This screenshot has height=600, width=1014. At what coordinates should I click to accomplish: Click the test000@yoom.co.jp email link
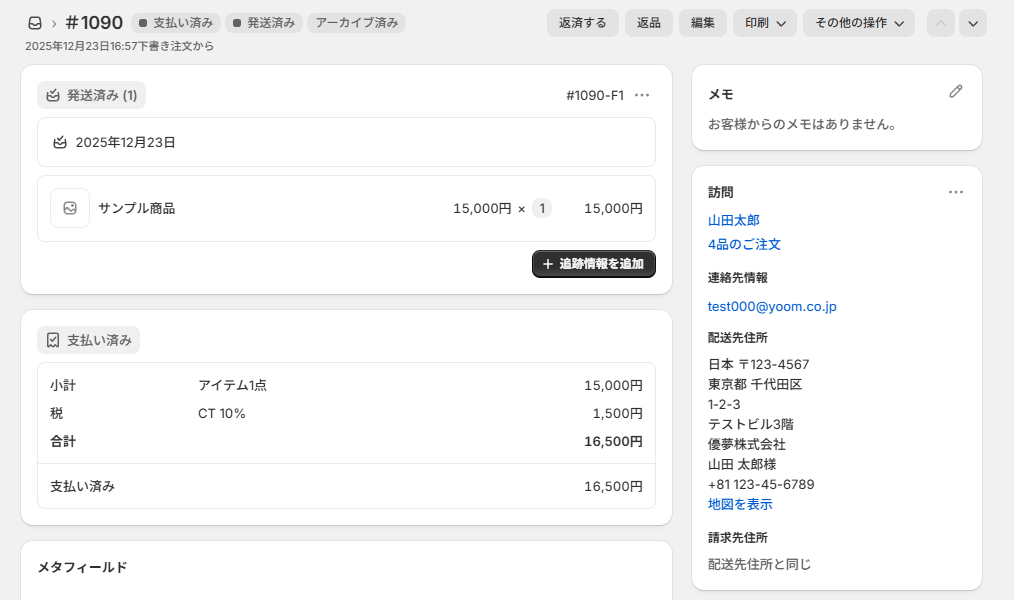click(772, 306)
